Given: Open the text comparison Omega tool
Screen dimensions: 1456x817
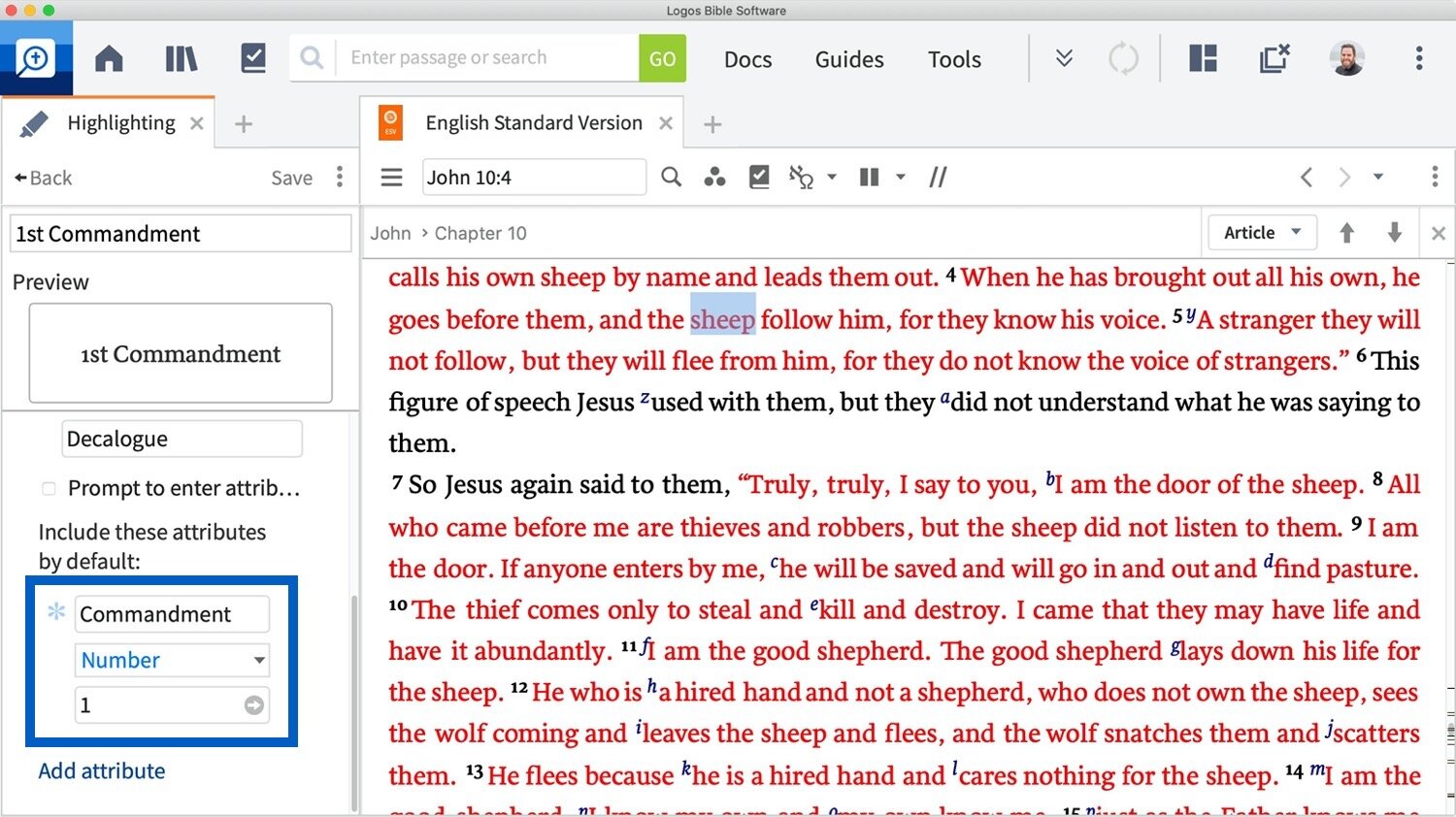Looking at the screenshot, I should [803, 177].
